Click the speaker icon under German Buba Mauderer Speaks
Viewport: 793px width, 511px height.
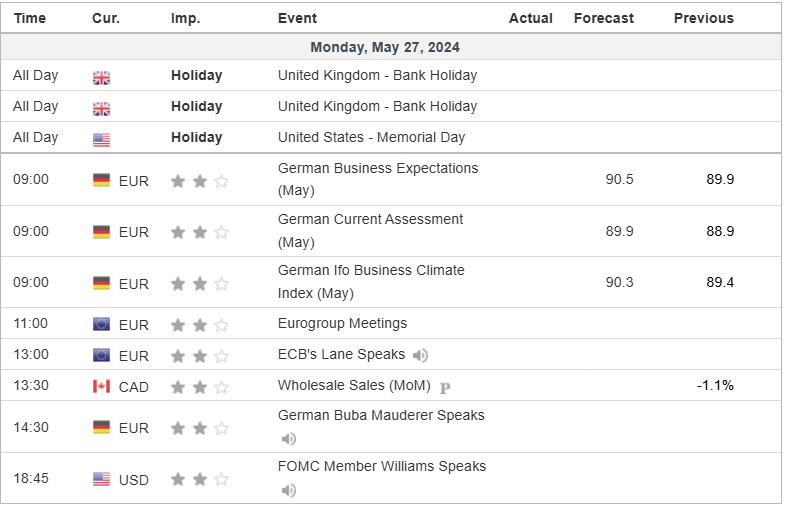pos(288,439)
